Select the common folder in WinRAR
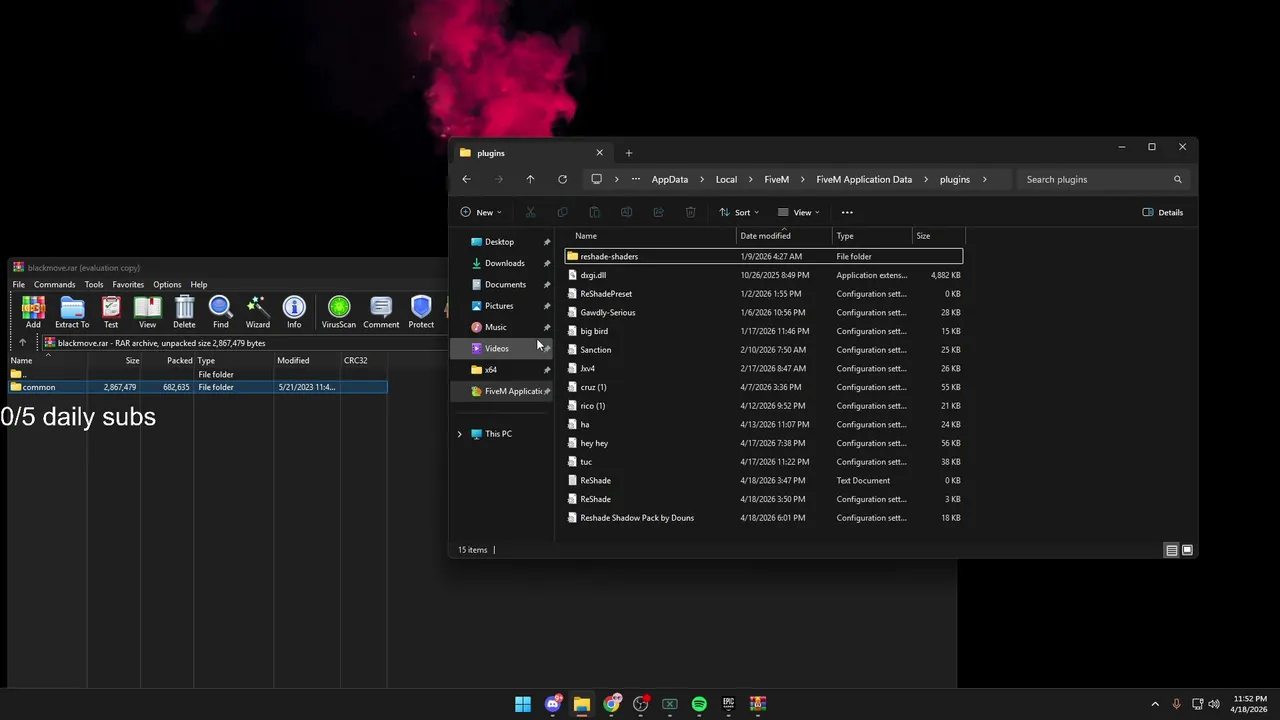The width and height of the screenshot is (1280, 720). click(x=197, y=387)
